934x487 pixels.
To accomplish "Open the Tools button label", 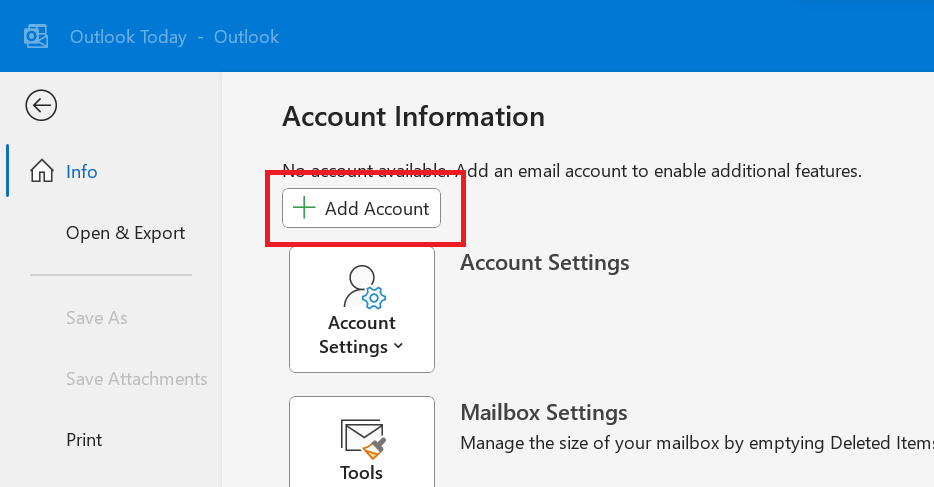I will (361, 472).
